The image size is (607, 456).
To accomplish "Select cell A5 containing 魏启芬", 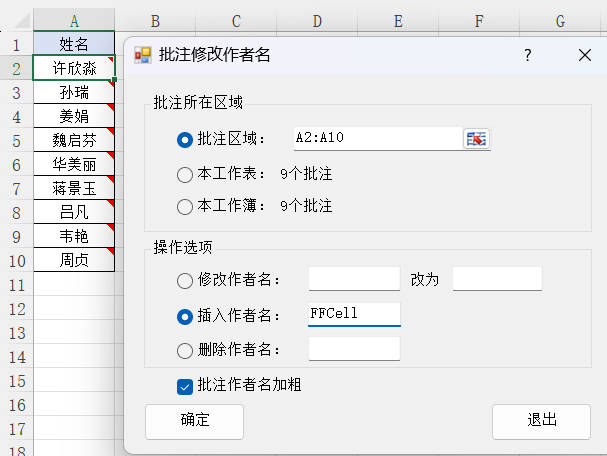I will point(74,140).
